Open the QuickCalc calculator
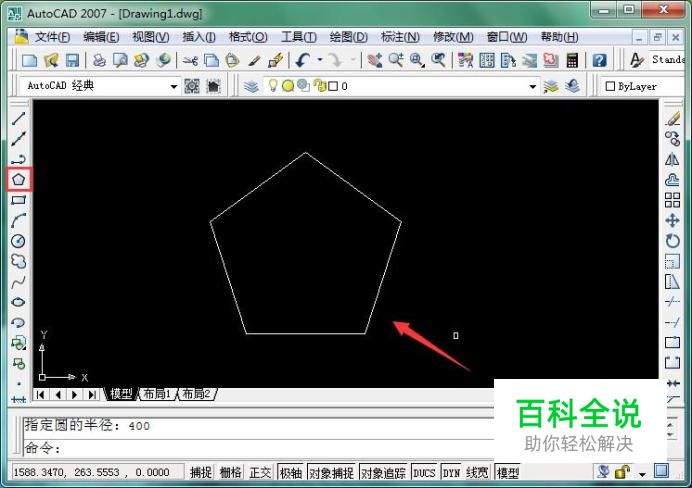Image resolution: width=692 pixels, height=488 pixels. (572, 60)
